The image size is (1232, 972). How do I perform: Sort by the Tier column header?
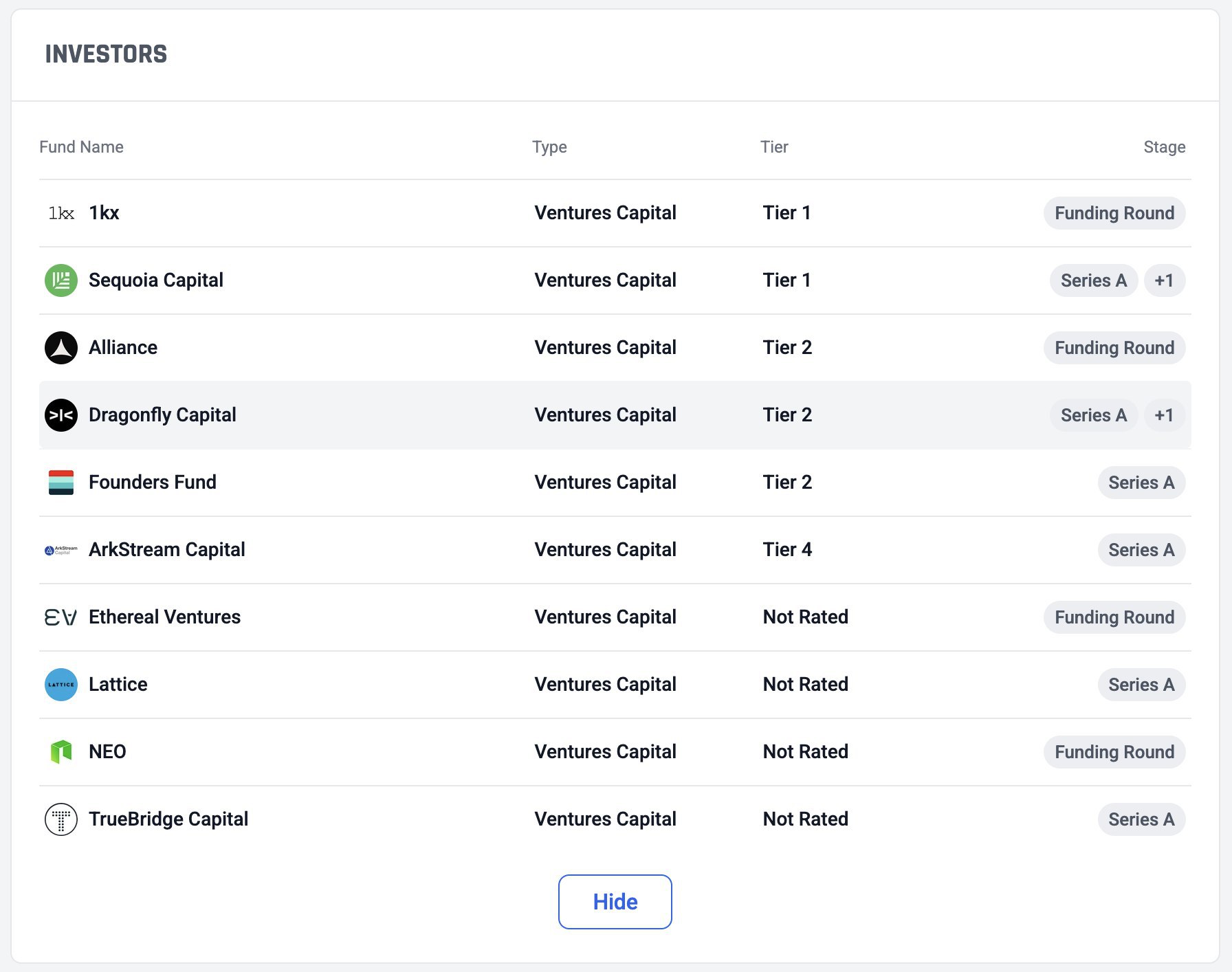(774, 147)
